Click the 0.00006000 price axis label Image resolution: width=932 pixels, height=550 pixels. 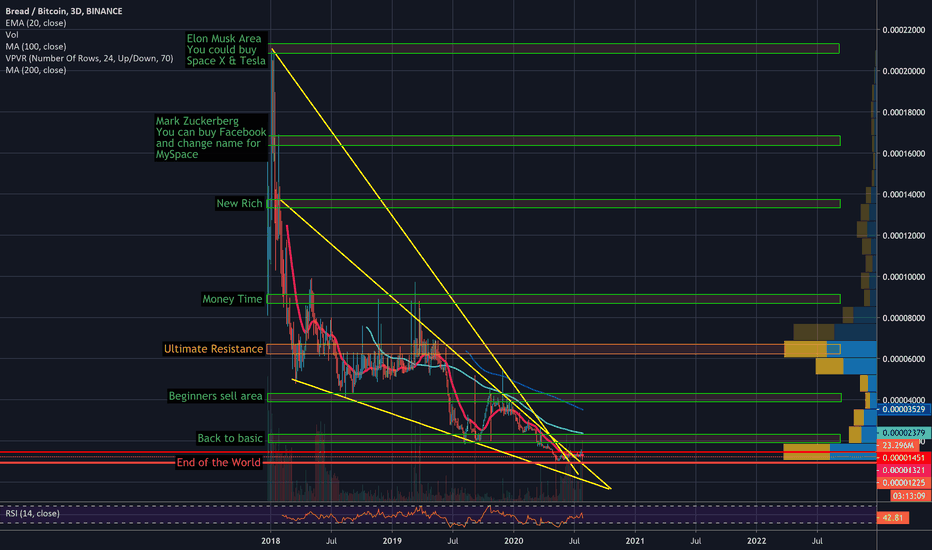903,359
